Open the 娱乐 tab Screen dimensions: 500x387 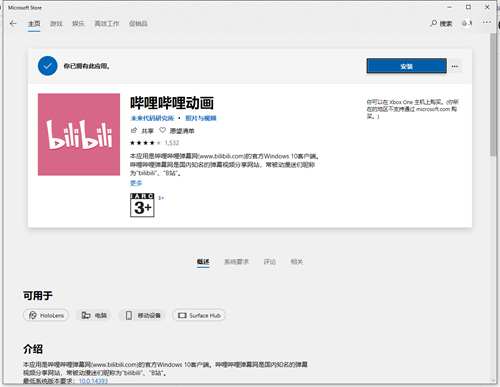[x=78, y=23]
